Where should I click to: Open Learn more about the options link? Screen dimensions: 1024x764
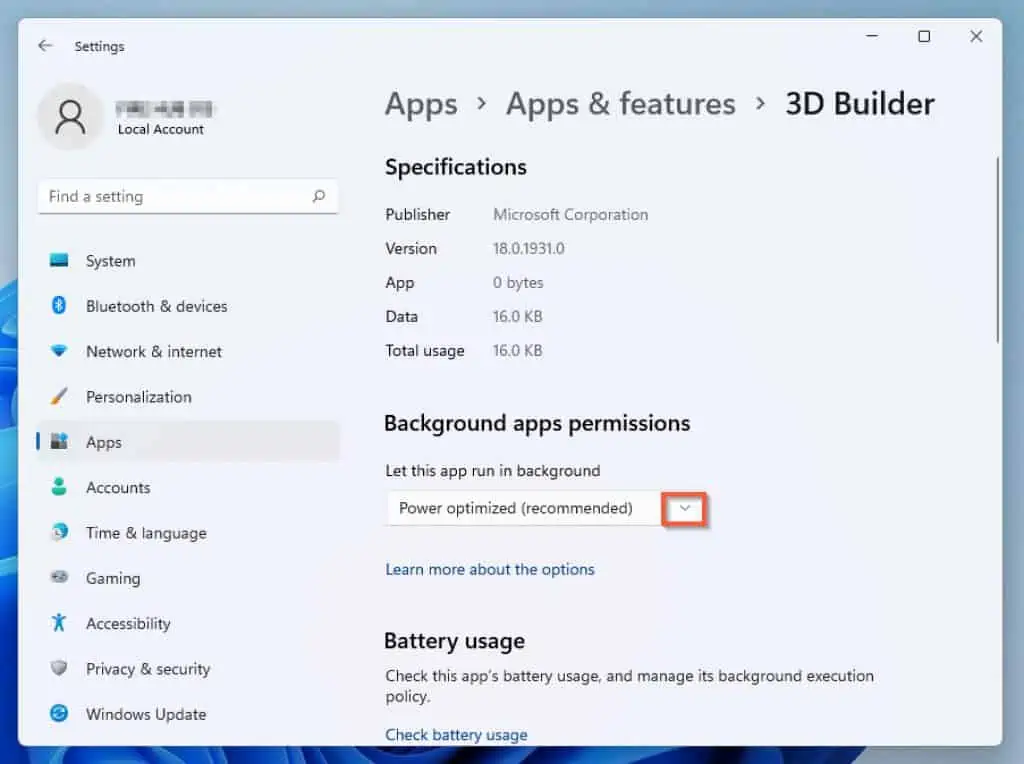(490, 569)
